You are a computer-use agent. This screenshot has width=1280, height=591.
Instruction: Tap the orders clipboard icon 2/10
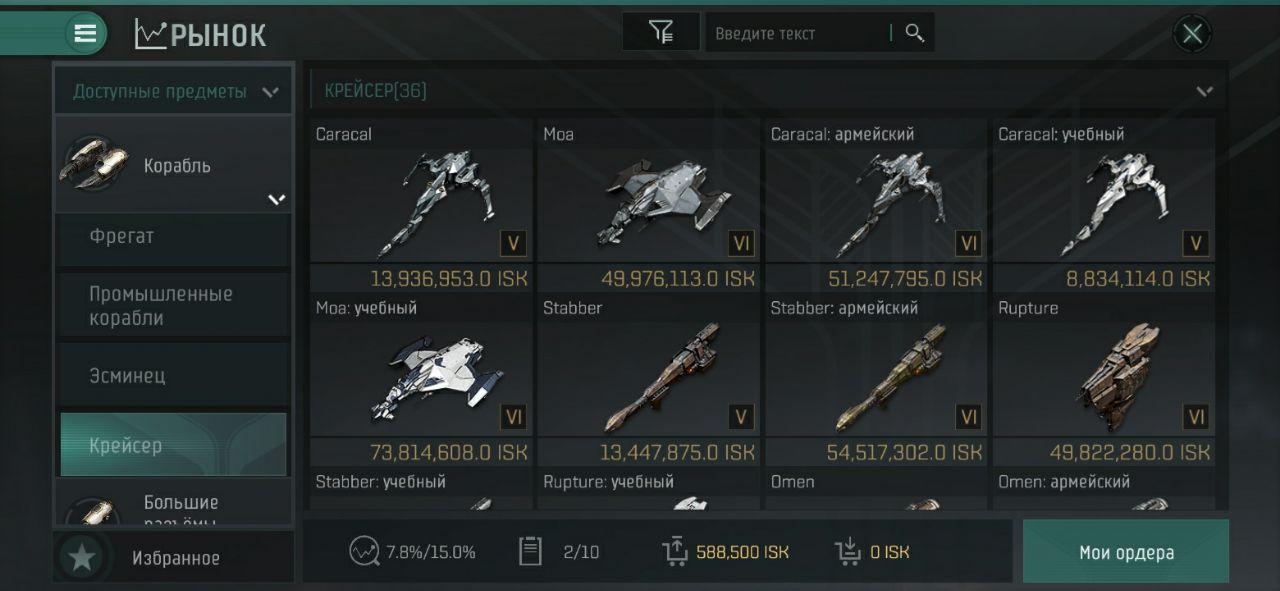(x=530, y=551)
